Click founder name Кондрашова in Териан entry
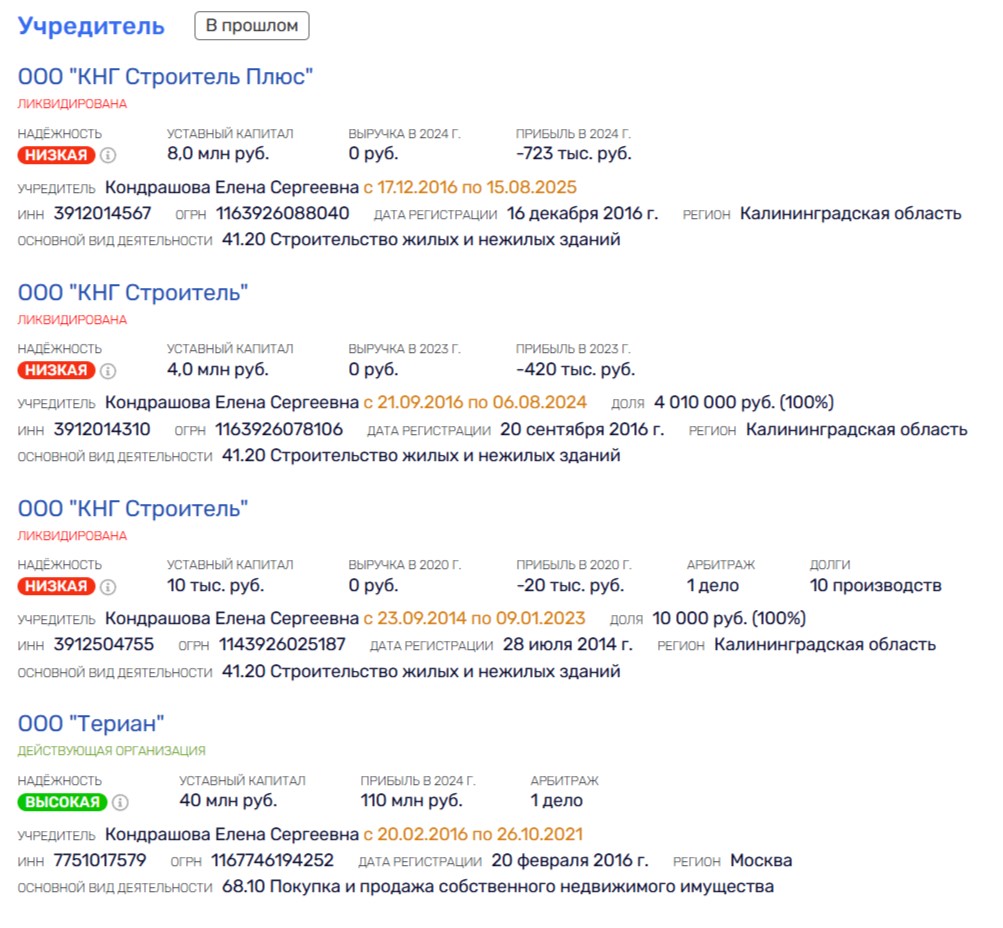Image resolution: width=1003 pixels, height=928 pixels. coord(231,834)
